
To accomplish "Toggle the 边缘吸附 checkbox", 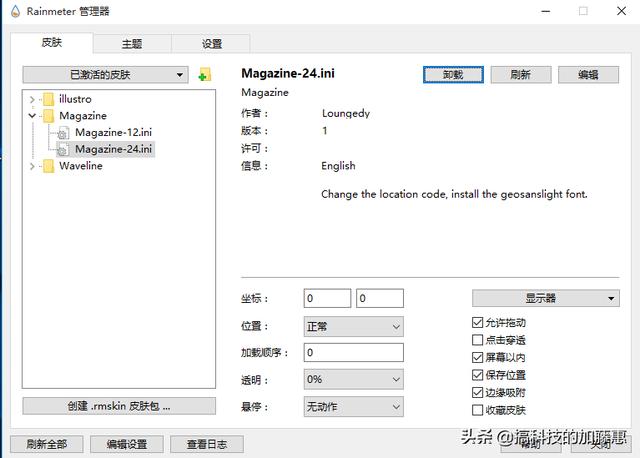I will 477,393.
